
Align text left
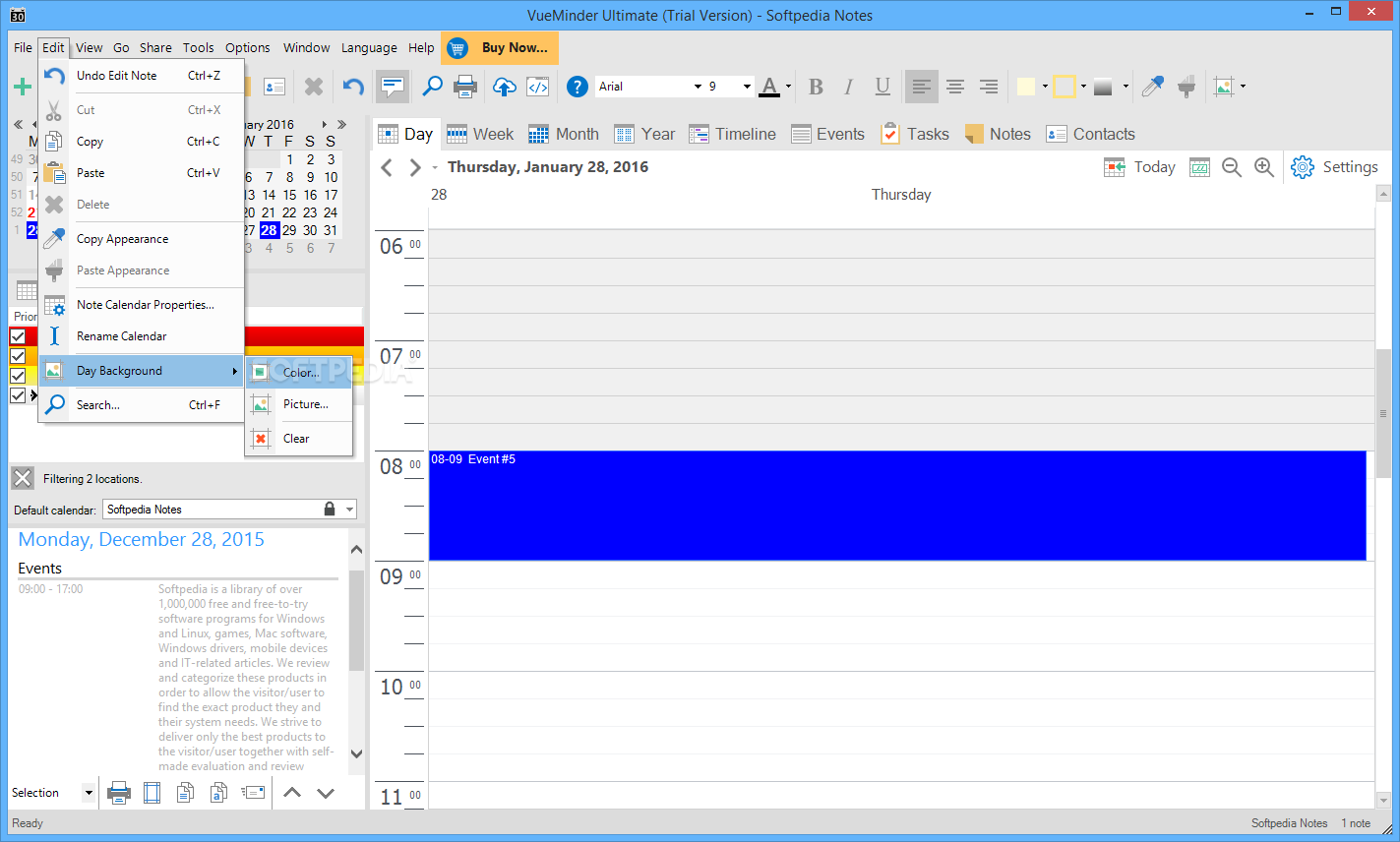922,87
